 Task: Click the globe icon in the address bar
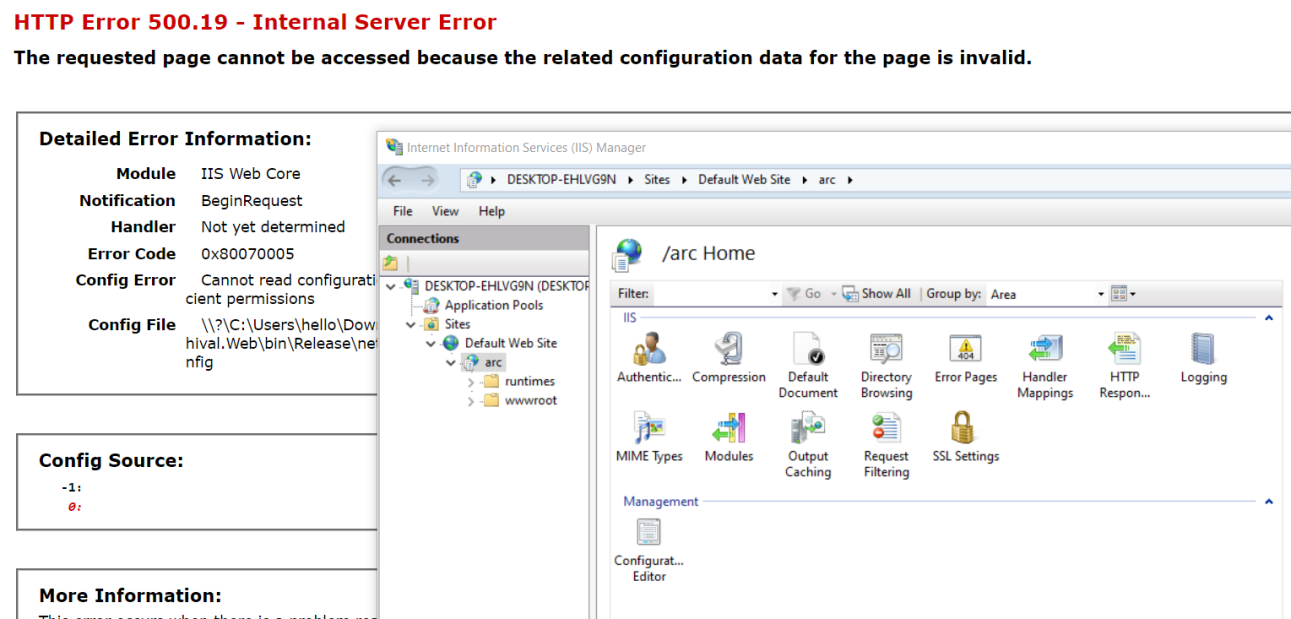(476, 180)
